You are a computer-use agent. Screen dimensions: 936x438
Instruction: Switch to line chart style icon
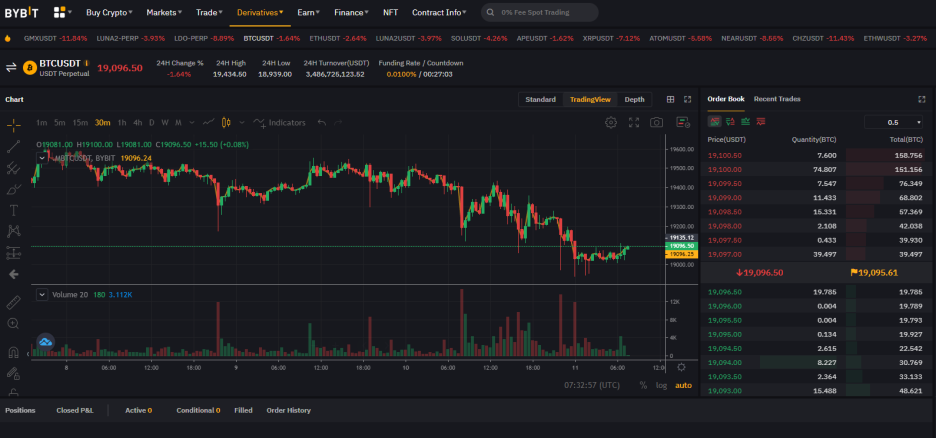208,122
